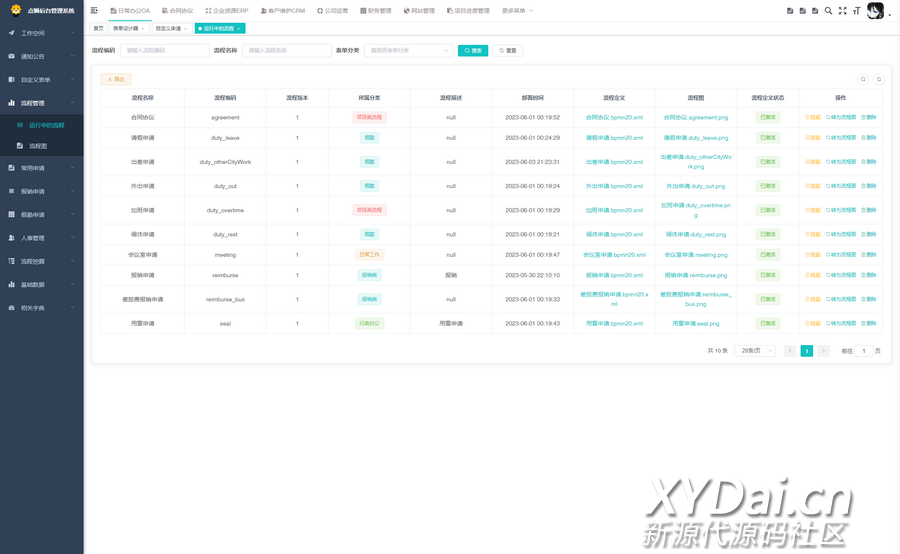
Task: Click the round search toggle icon above table
Action: click(x=863, y=79)
